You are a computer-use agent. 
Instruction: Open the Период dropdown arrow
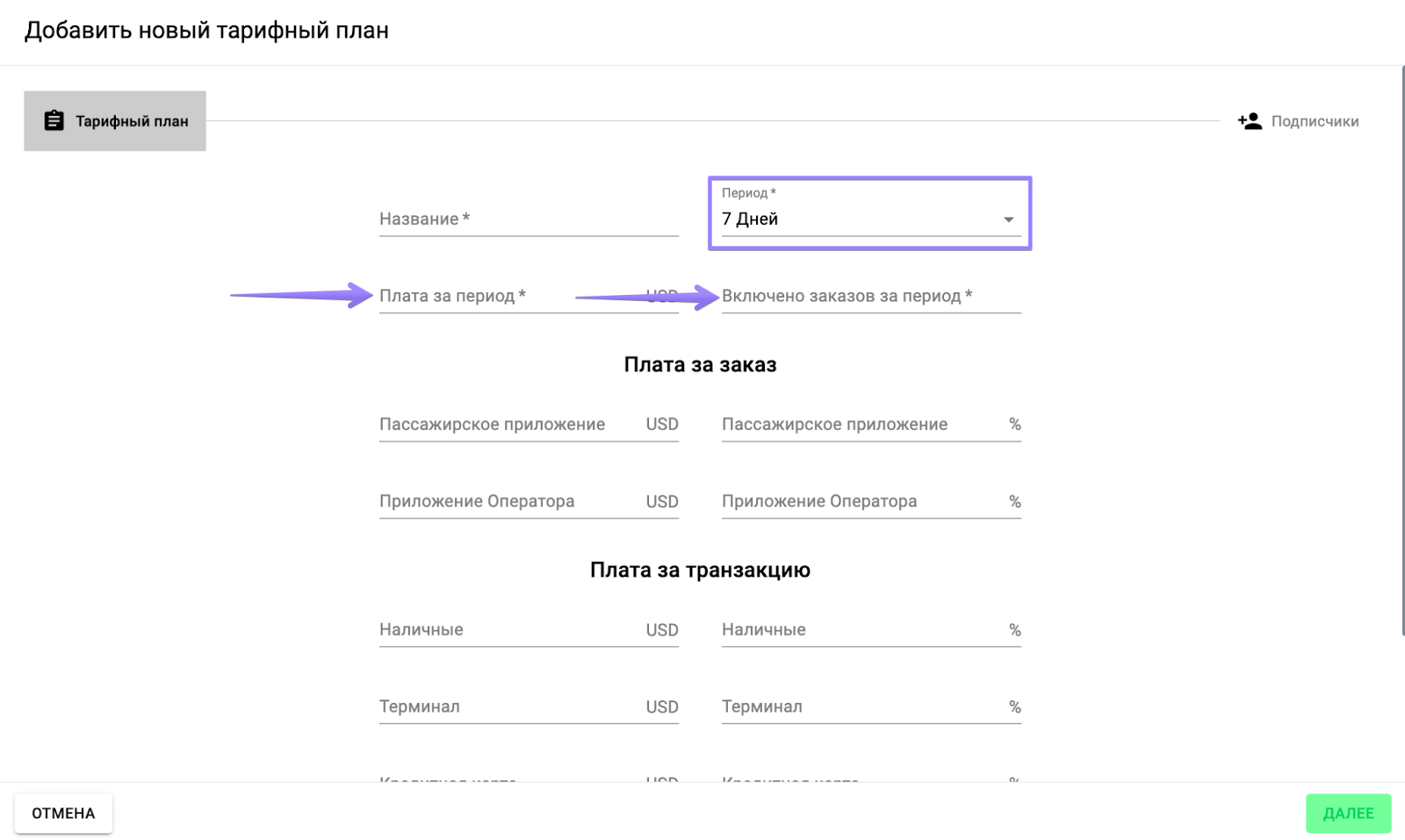click(1008, 219)
